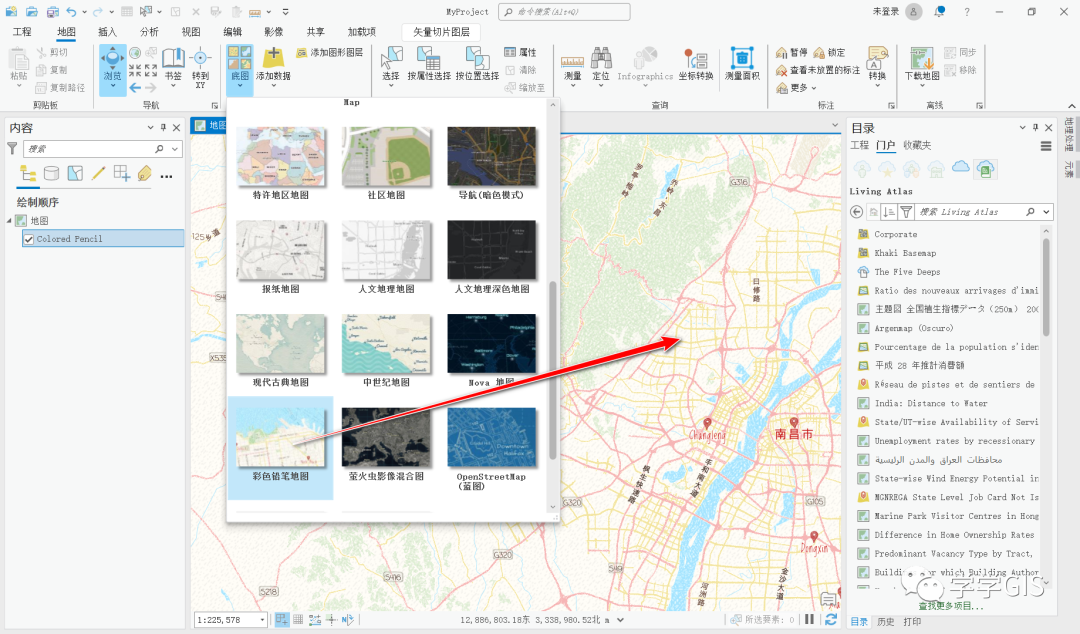Click the List By Snapping grid-plus icon
The image size is (1080, 634).
pos(122,173)
